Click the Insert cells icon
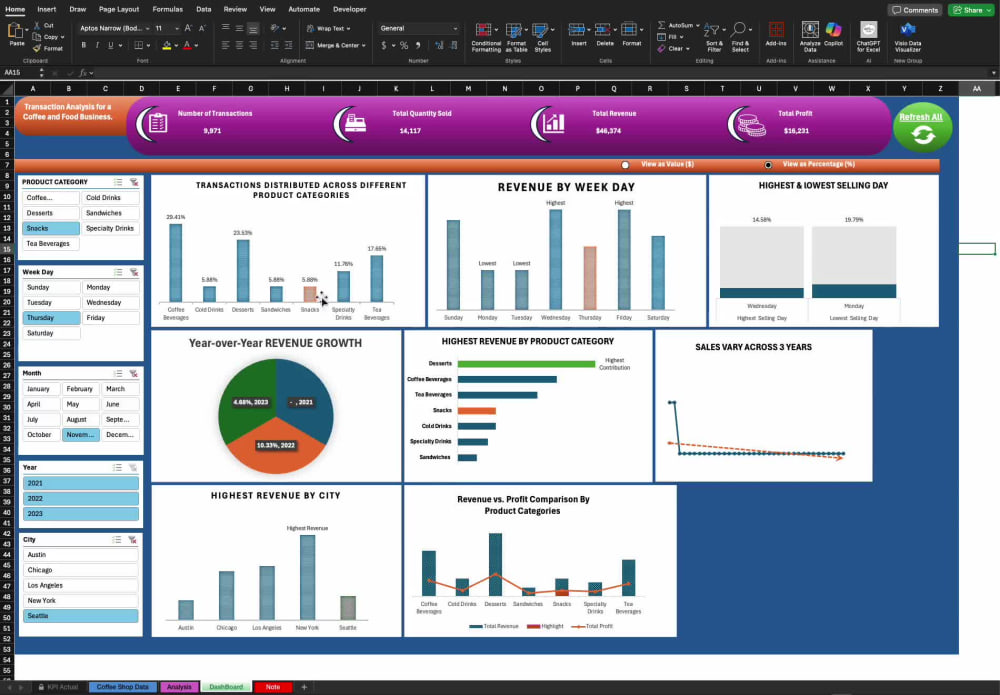Image resolution: width=1000 pixels, height=695 pixels. 577,30
